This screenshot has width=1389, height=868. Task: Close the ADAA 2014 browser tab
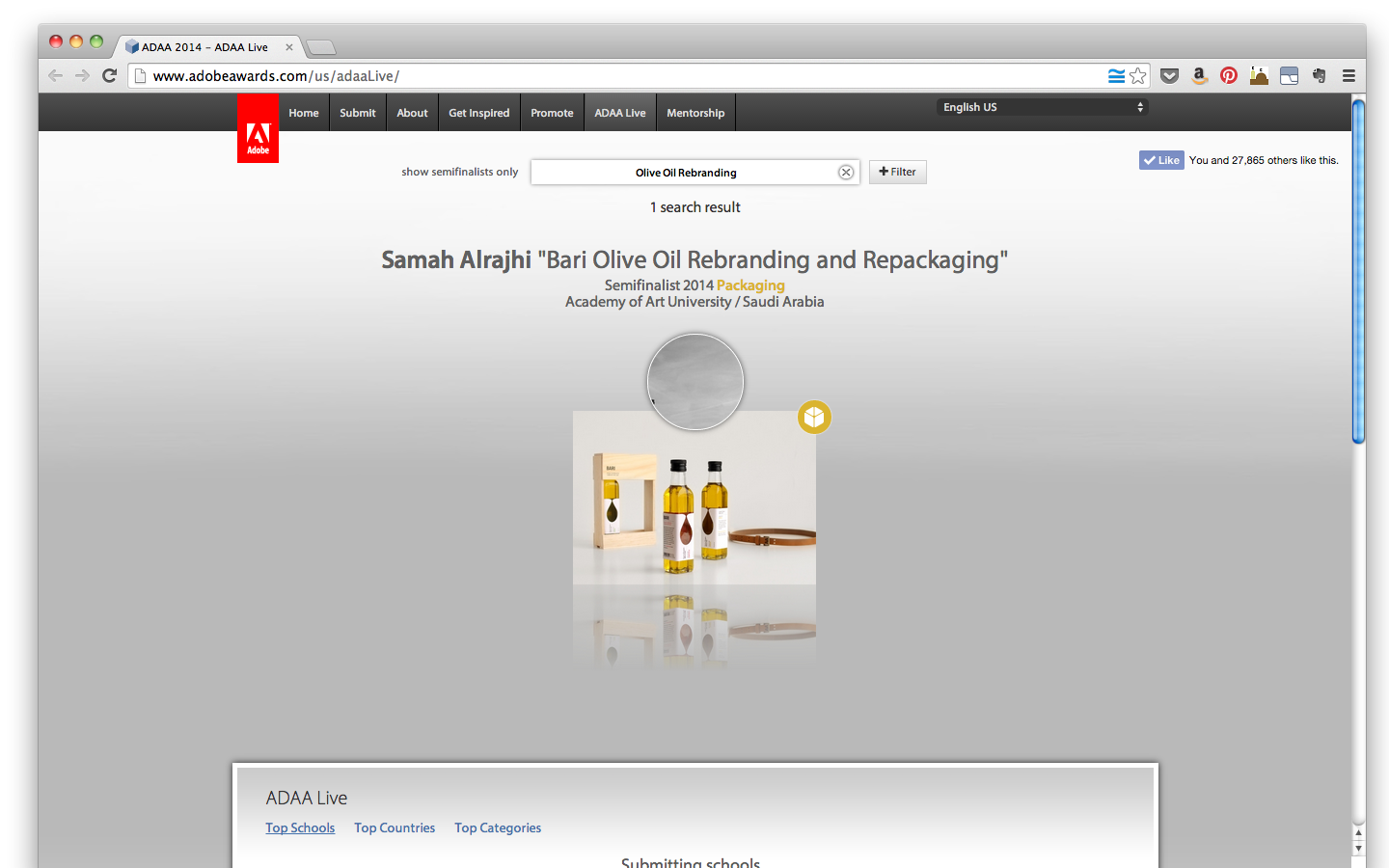288,47
